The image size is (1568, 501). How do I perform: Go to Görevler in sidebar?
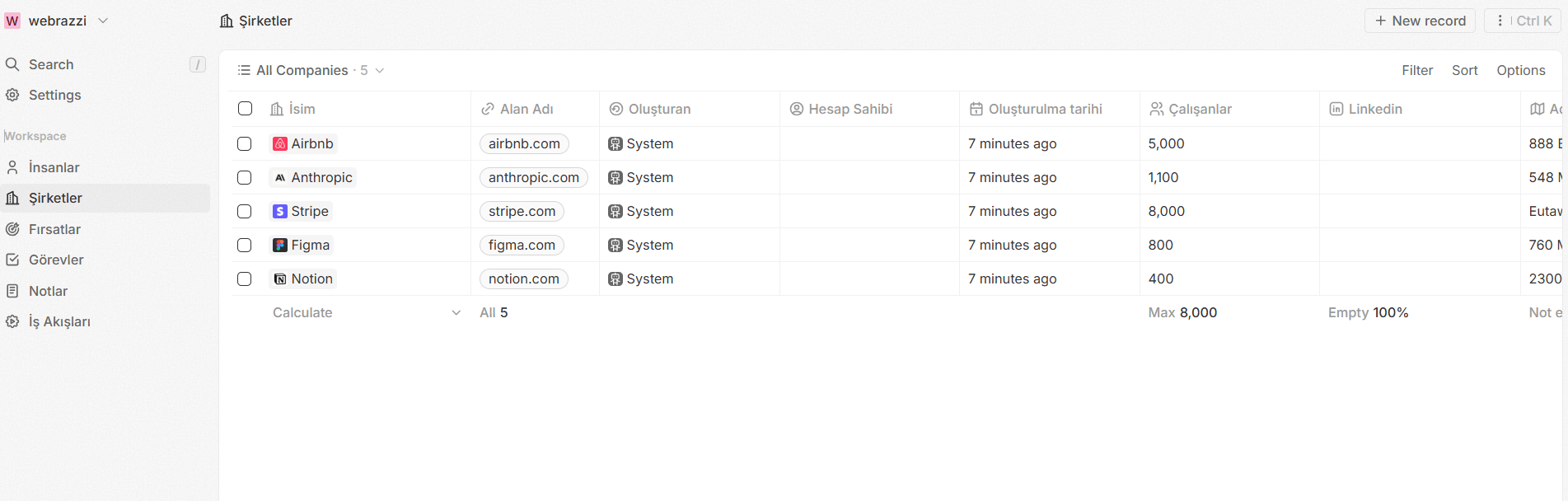(x=105, y=260)
